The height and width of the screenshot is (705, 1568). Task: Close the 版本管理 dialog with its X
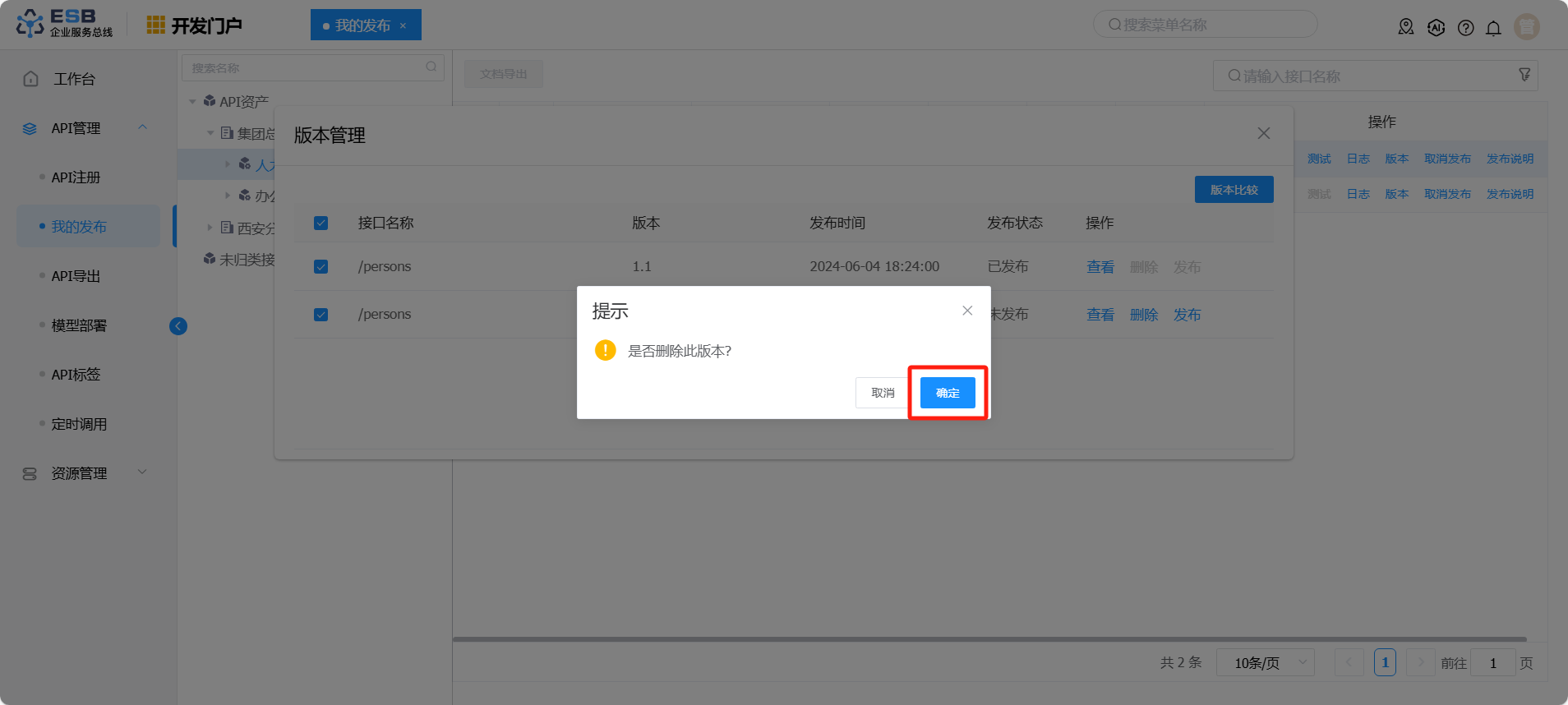pyautogui.click(x=1264, y=133)
